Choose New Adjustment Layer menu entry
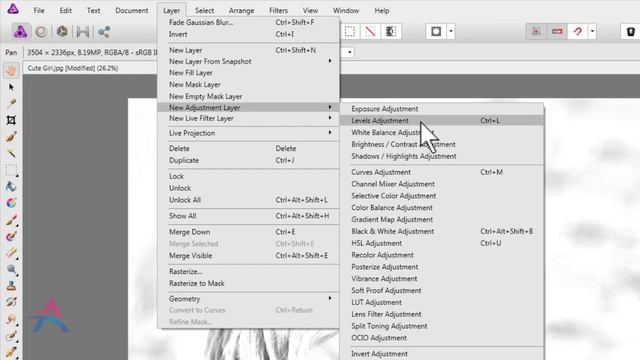Image resolution: width=640 pixels, height=360 pixels. click(248, 107)
